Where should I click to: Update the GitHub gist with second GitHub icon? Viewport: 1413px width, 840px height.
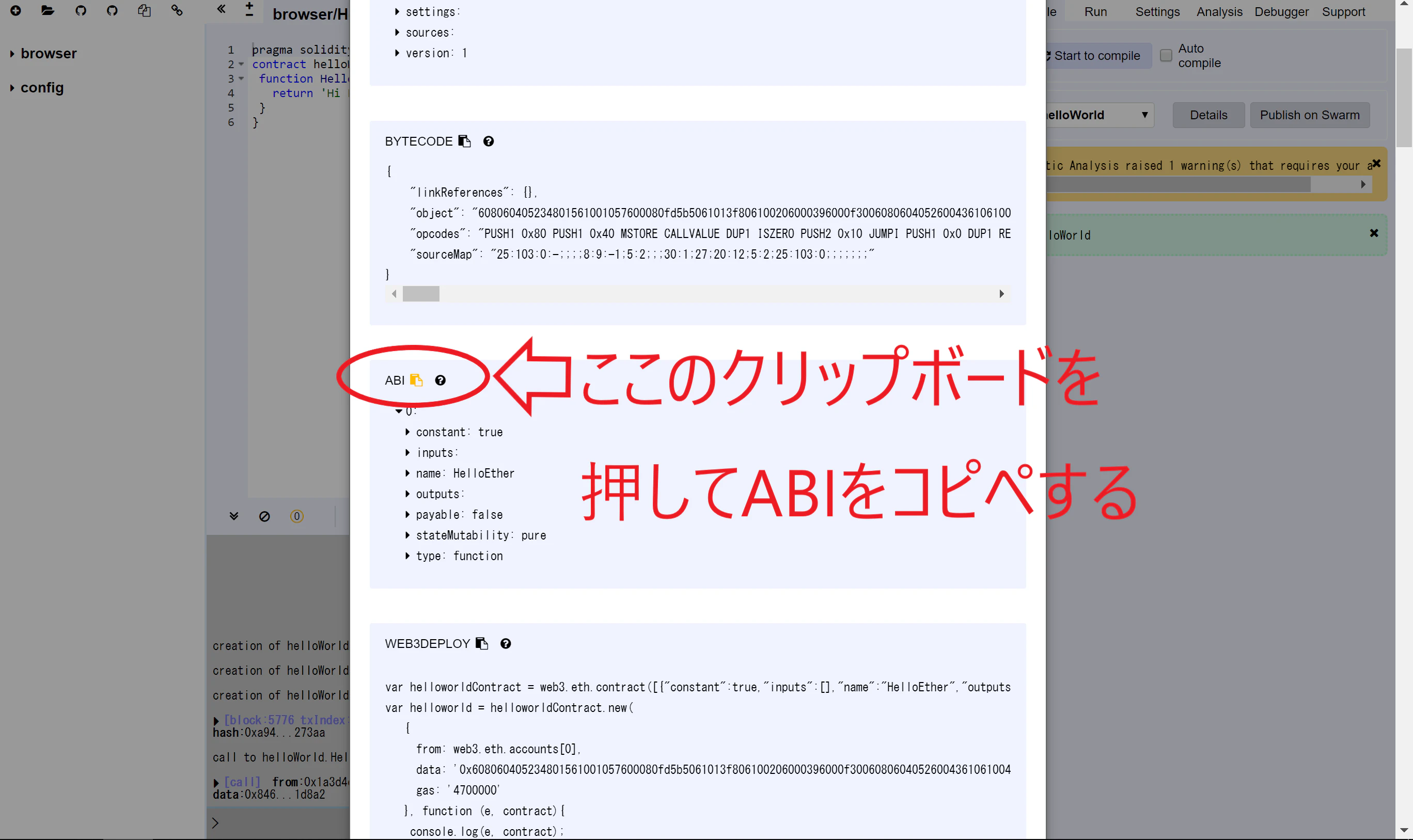point(112,10)
